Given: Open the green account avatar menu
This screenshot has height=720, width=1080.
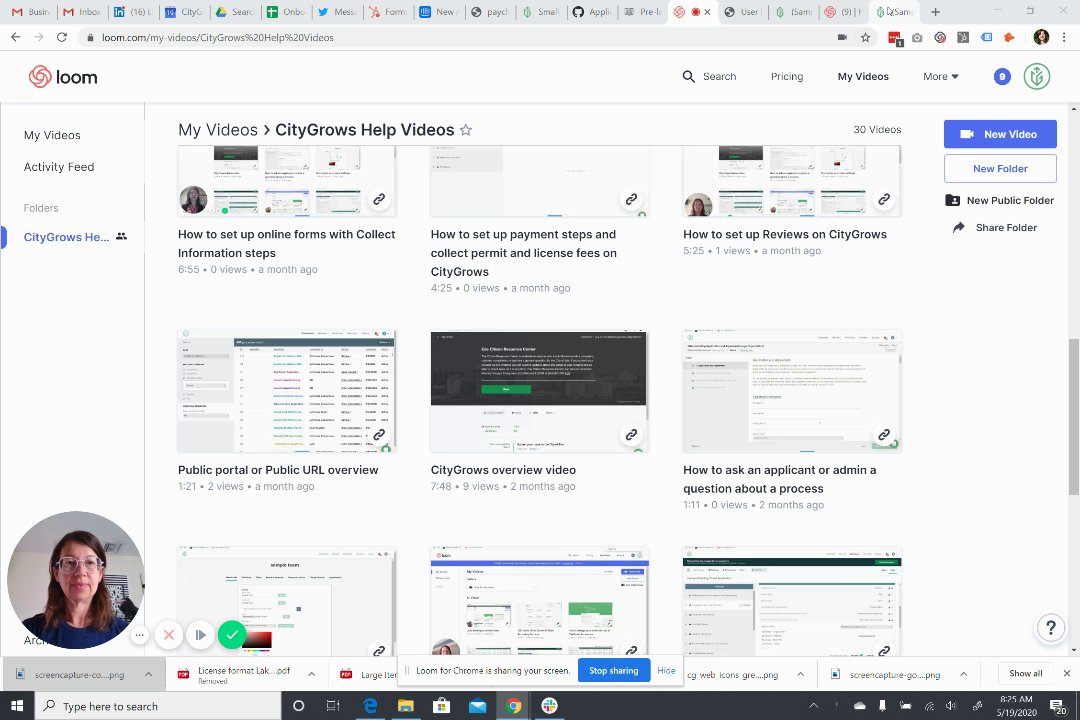Looking at the screenshot, I should click(1037, 76).
